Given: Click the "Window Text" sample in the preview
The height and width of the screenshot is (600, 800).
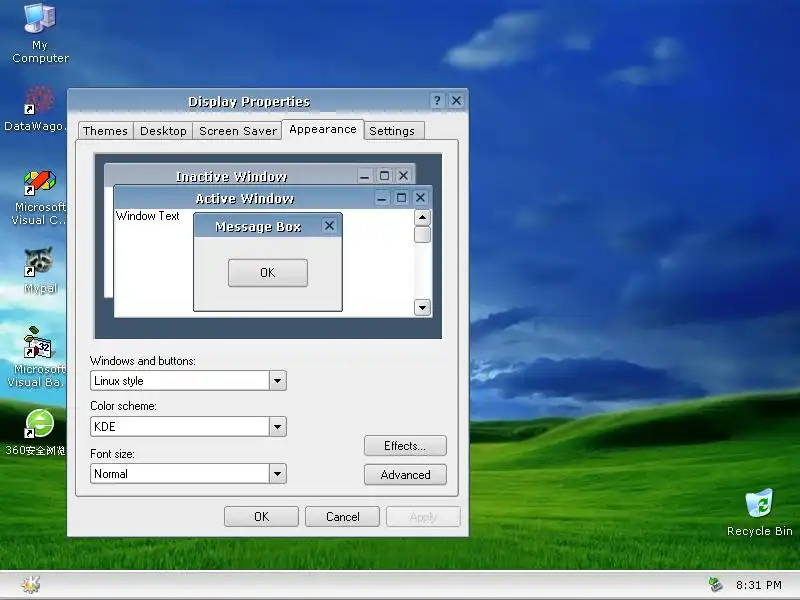Looking at the screenshot, I should (x=147, y=216).
